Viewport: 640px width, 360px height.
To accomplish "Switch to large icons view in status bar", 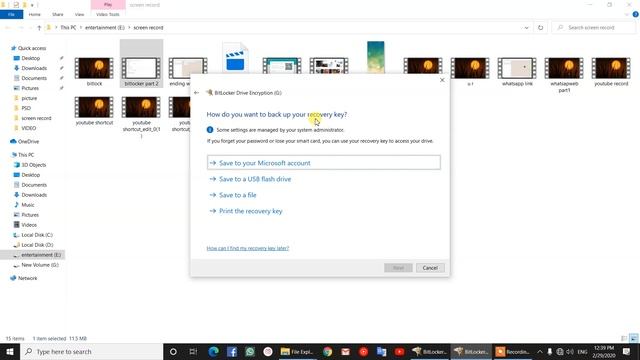I will 633,338.
